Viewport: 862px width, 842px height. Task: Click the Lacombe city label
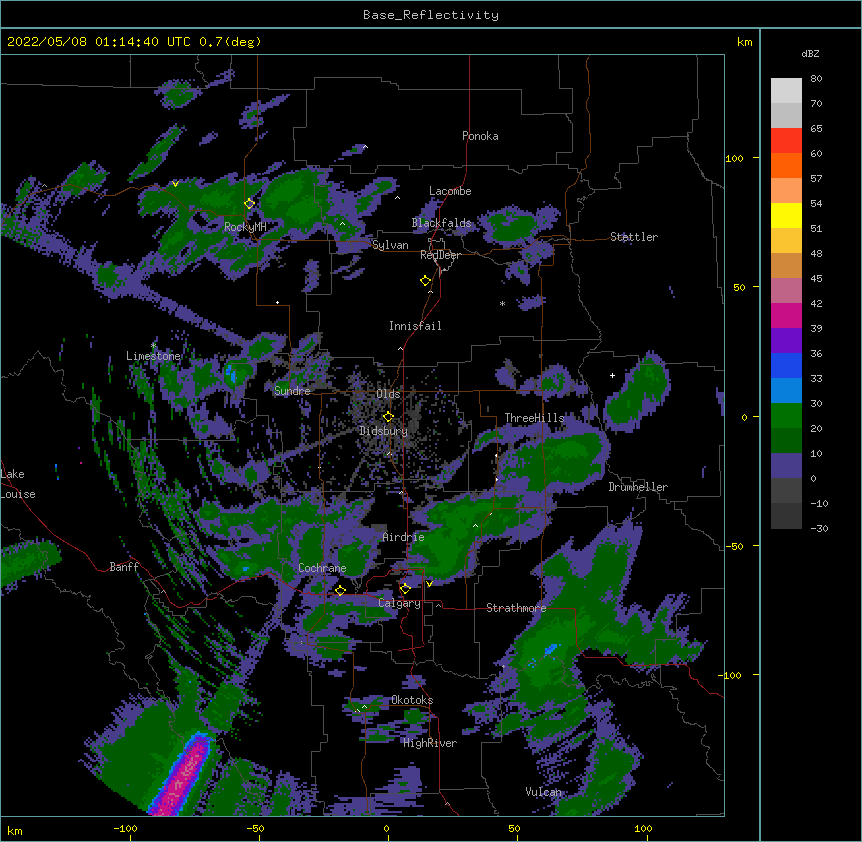(x=450, y=191)
